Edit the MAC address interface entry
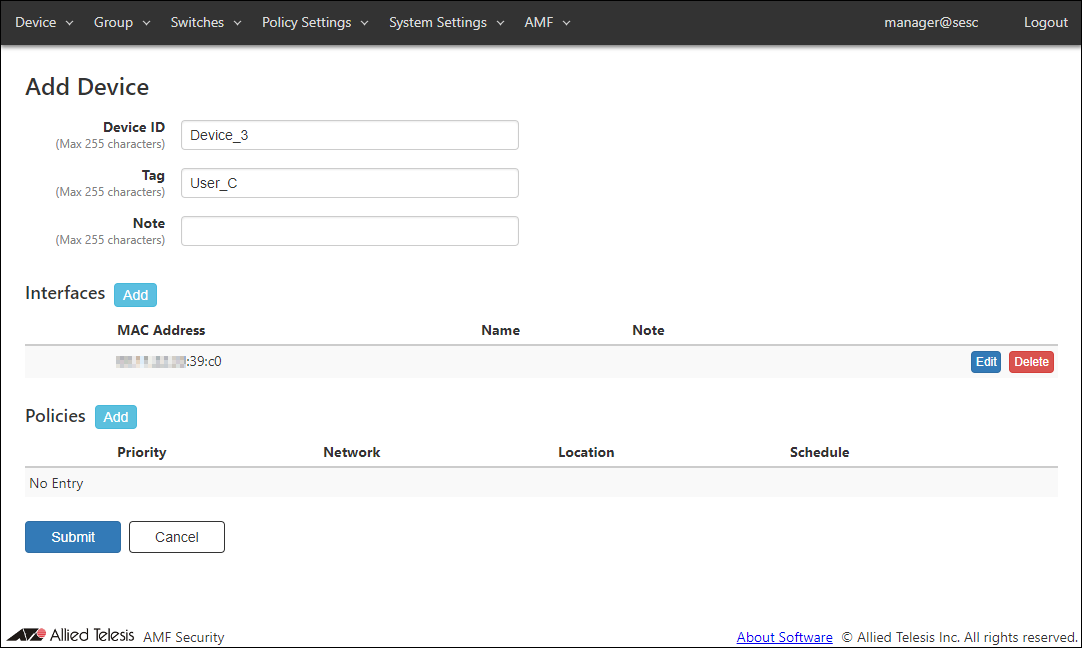 click(x=985, y=362)
